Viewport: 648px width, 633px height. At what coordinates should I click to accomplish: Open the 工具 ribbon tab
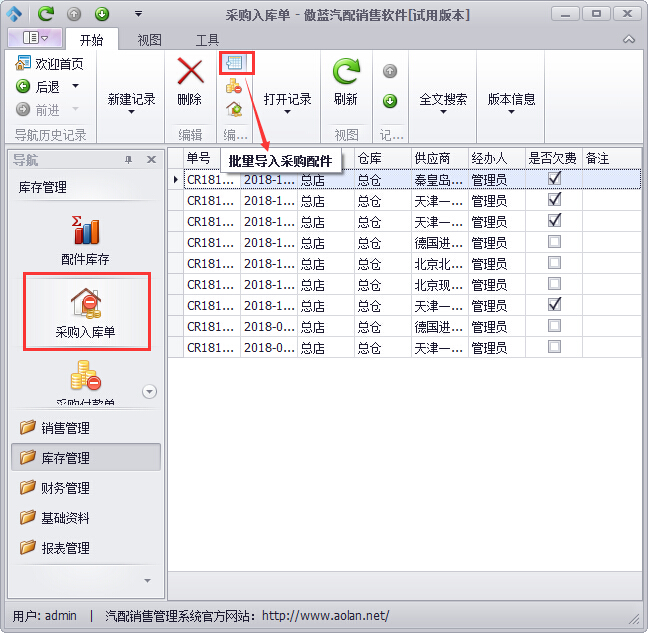pyautogui.click(x=207, y=40)
